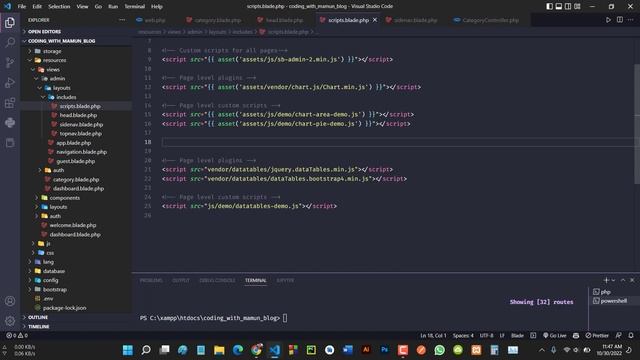
Task: Click the errors and warnings count in status bar
Action: point(17,336)
